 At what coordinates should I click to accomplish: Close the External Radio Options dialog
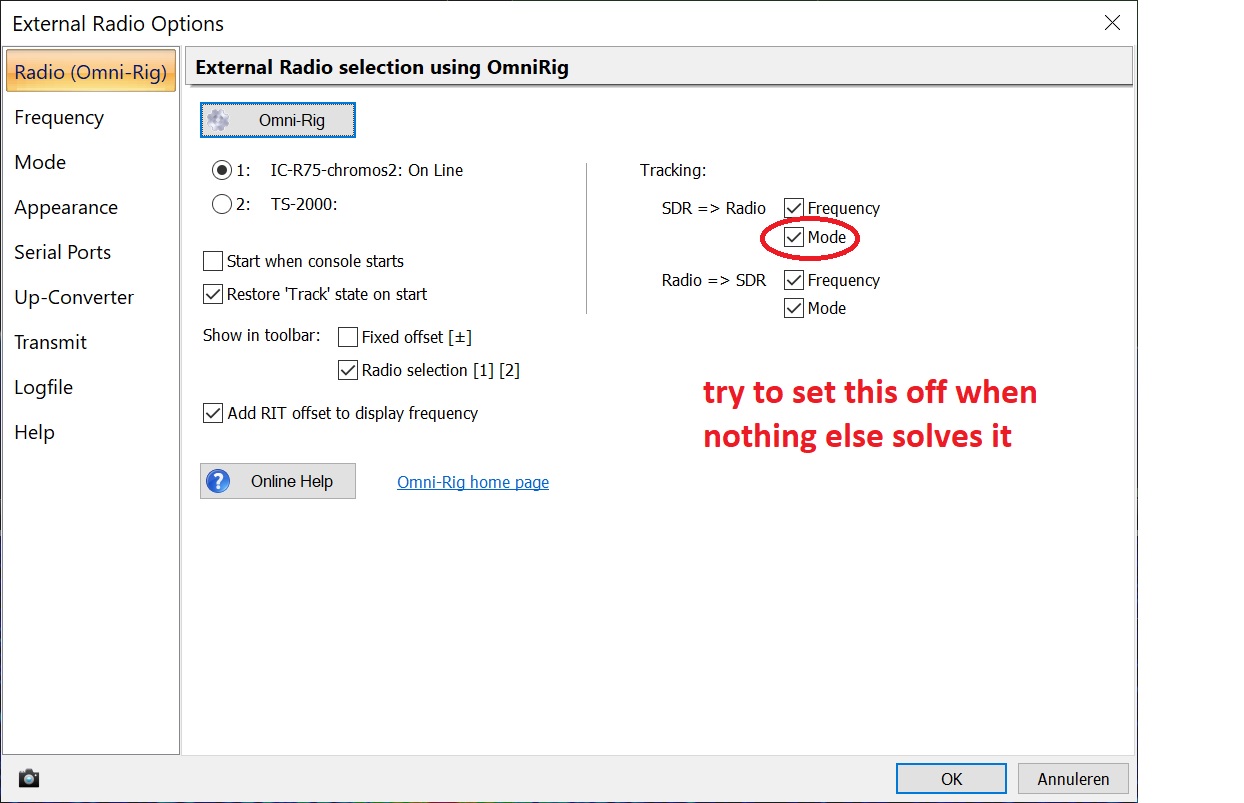coord(1111,23)
